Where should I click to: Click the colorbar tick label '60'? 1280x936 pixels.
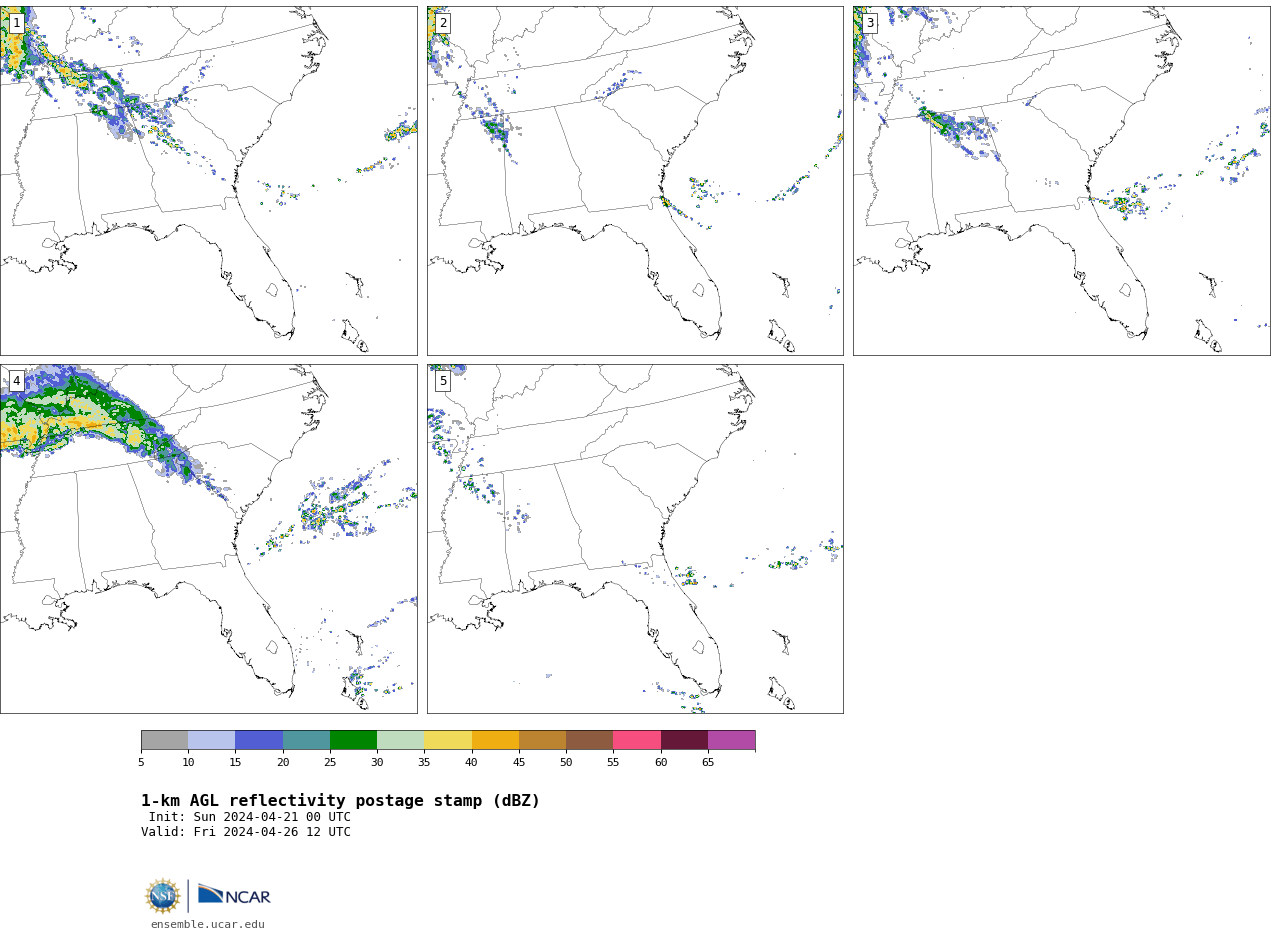(x=661, y=763)
